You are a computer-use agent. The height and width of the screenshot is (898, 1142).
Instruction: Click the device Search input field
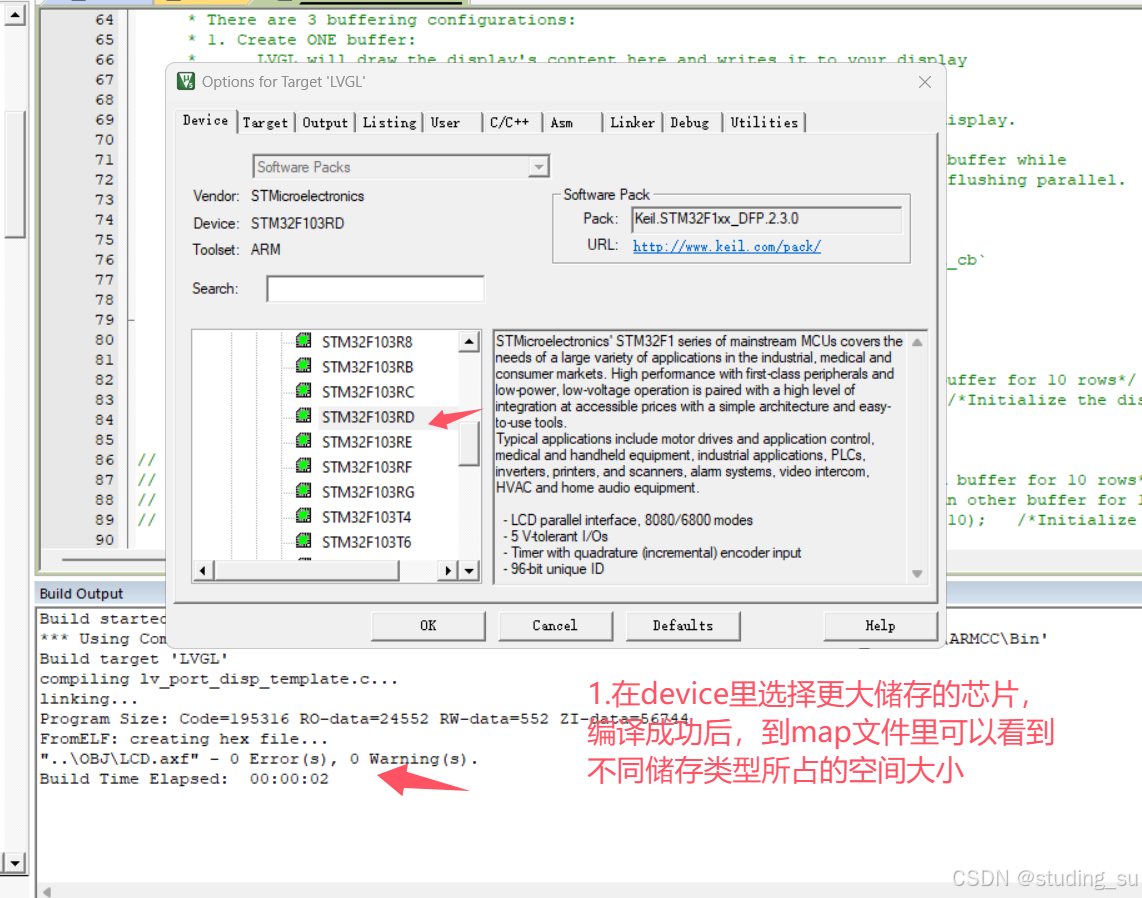coord(375,288)
